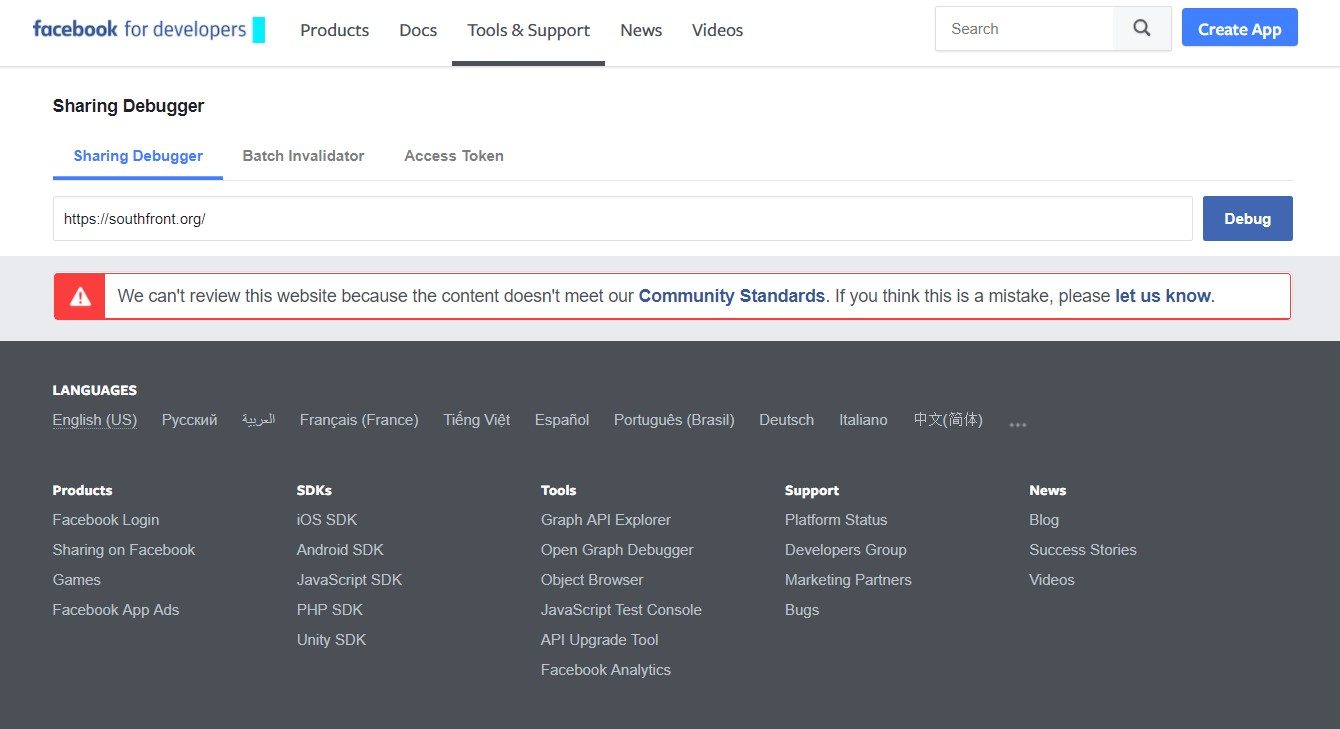Open the Community Standards link
This screenshot has width=1340, height=729.
coord(731,296)
